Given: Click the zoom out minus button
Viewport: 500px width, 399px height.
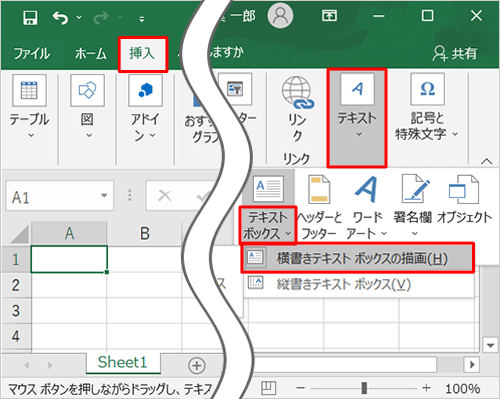Looking at the screenshot, I should tap(300, 388).
